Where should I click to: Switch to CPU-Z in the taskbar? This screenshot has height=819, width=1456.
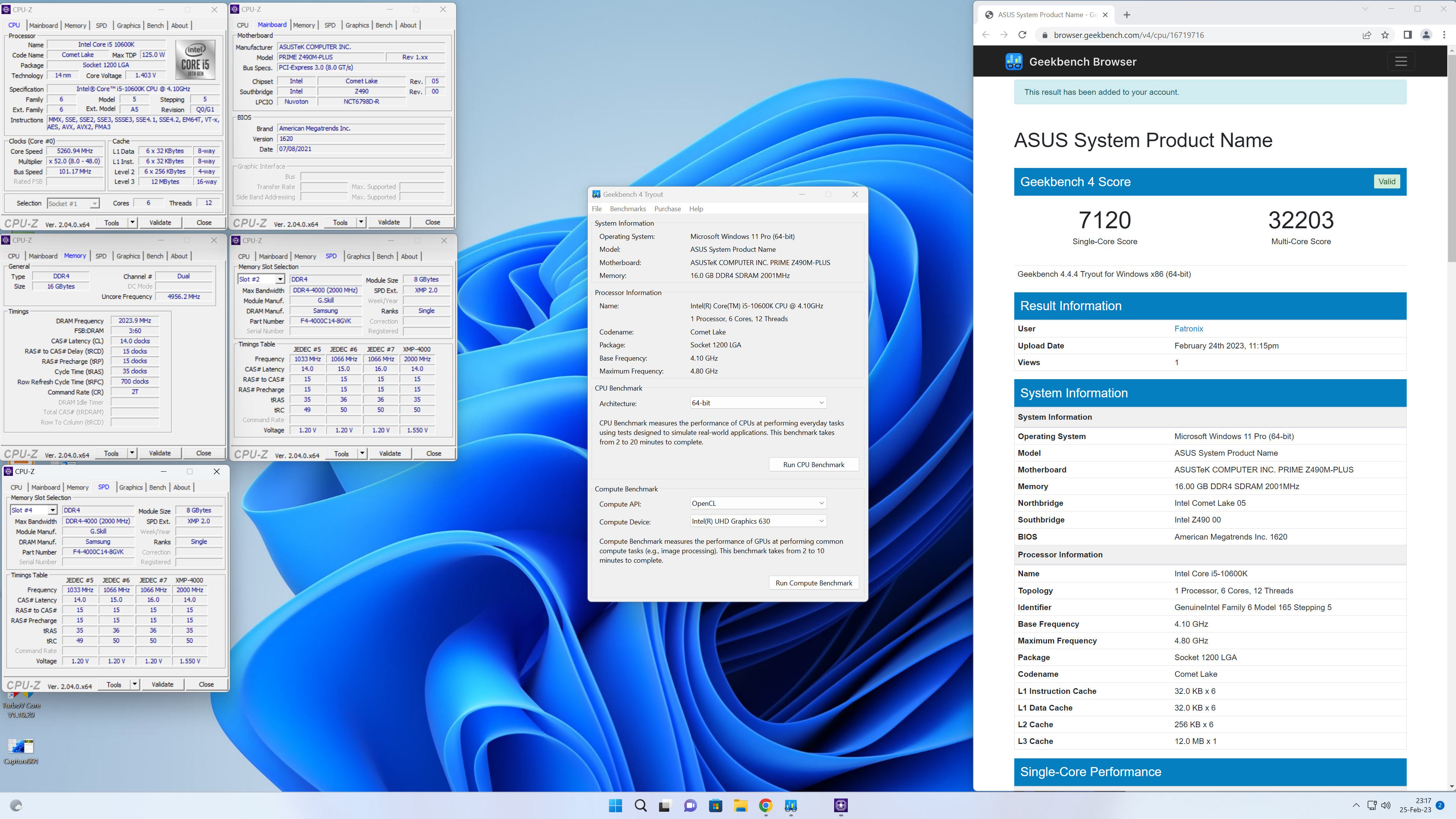841,805
